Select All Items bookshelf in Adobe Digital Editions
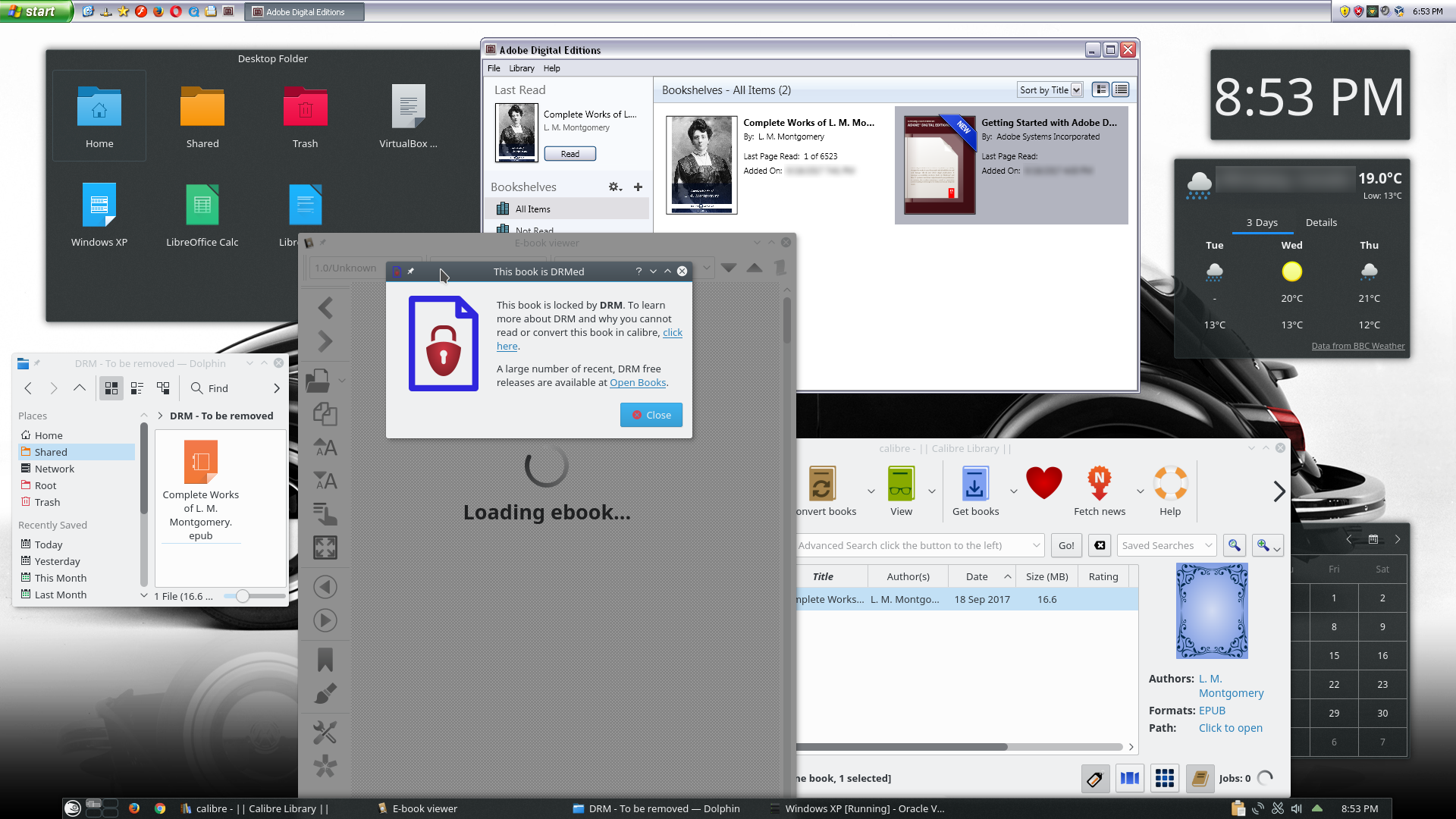Screen dimensions: 1456x819 (x=566, y=209)
